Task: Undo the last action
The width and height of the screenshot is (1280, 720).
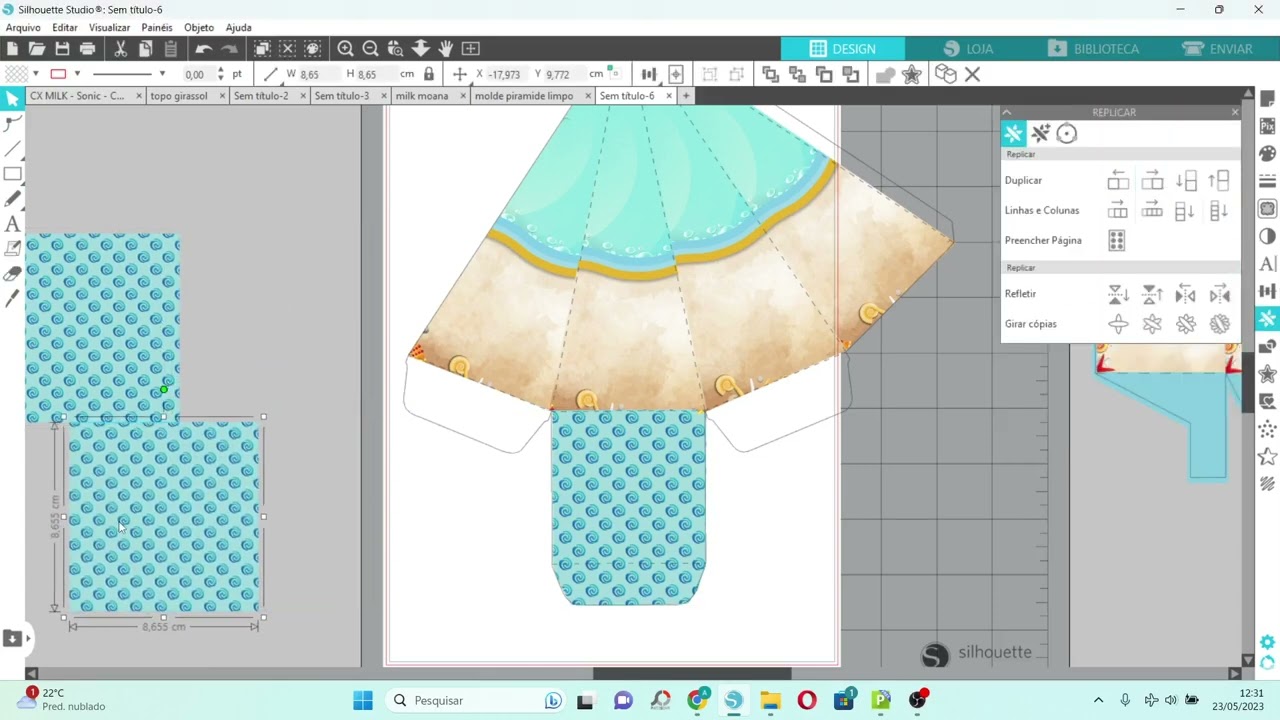Action: coord(204,48)
